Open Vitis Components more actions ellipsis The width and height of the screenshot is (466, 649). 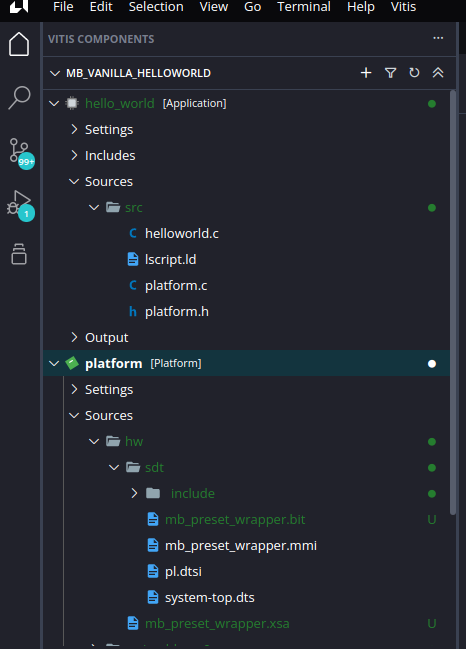[438, 38]
